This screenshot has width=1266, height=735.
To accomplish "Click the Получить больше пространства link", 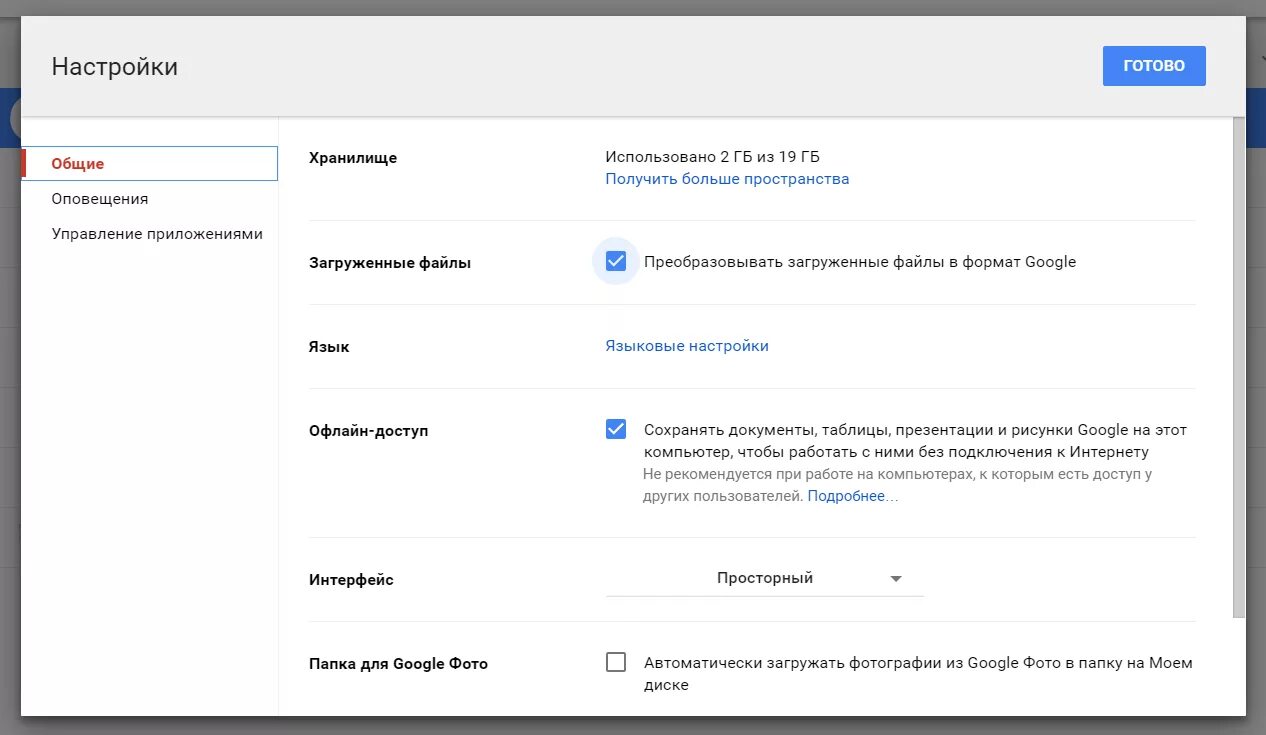I will (x=727, y=179).
